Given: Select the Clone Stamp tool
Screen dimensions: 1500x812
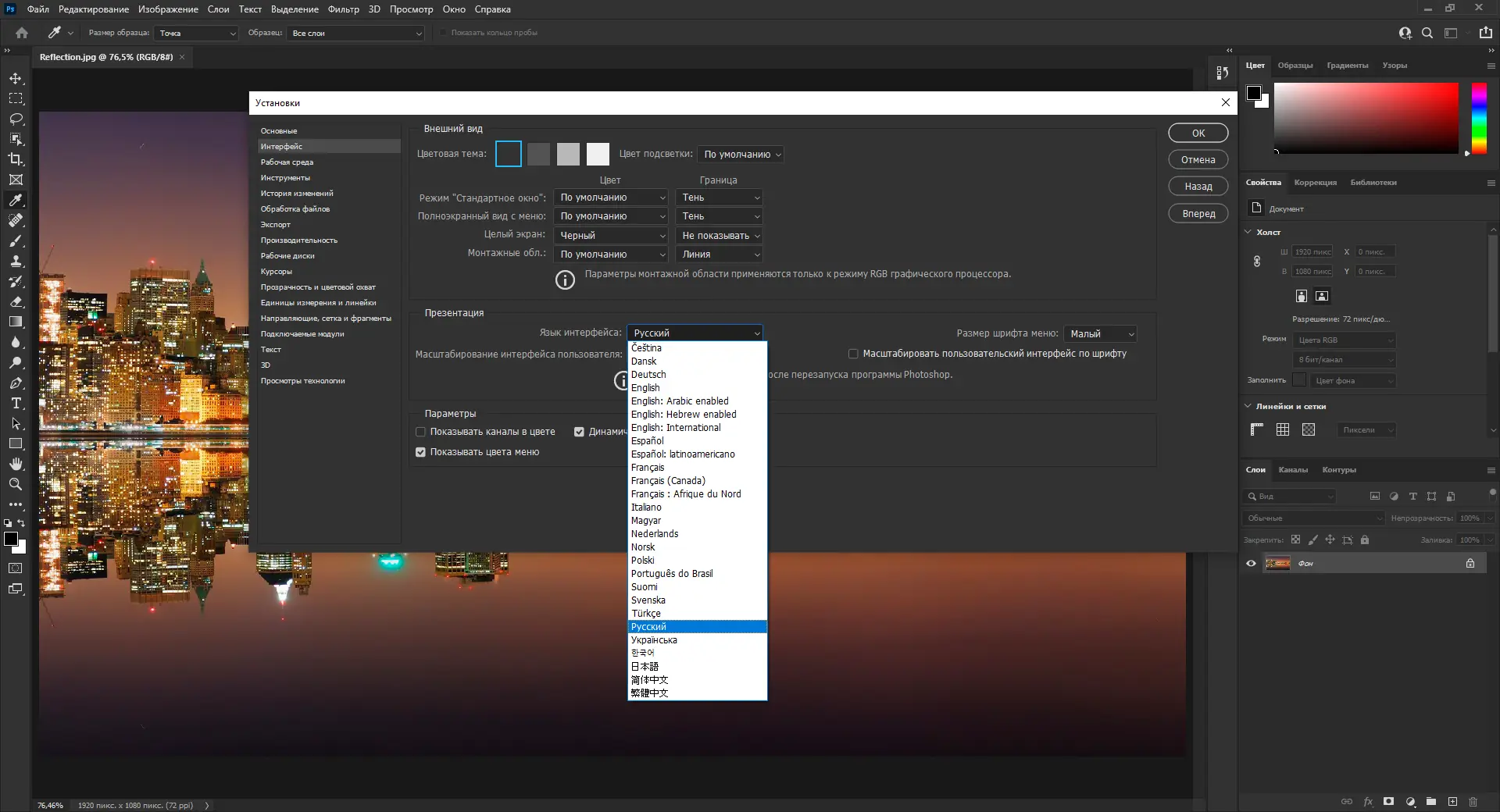Looking at the screenshot, I should (x=16, y=261).
